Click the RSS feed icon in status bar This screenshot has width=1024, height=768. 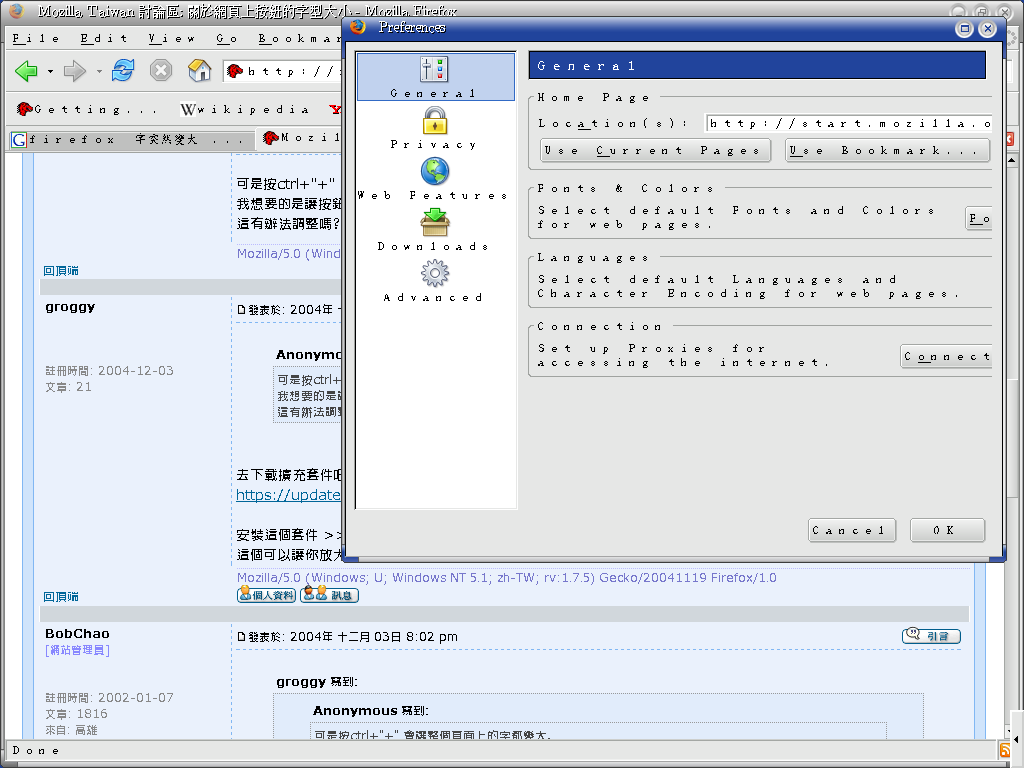[1004, 750]
